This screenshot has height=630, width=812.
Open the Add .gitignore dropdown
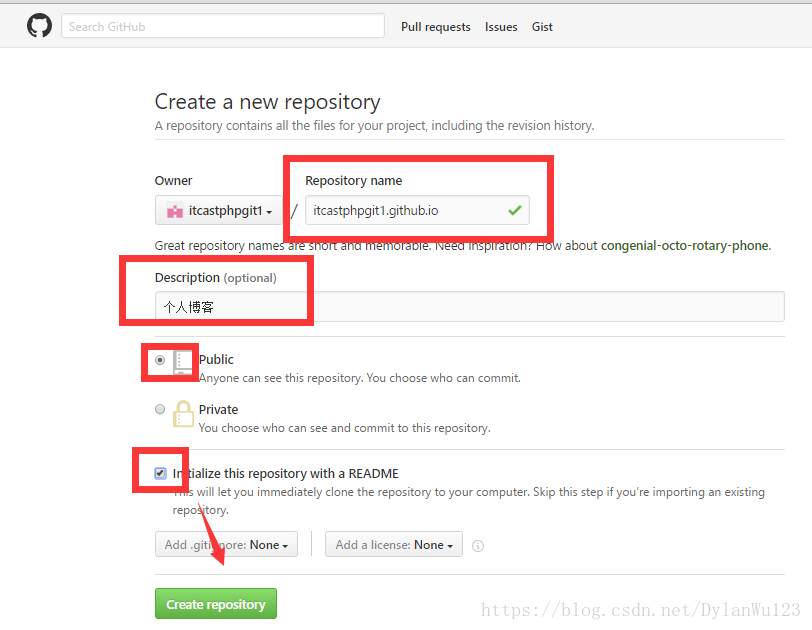pos(226,544)
